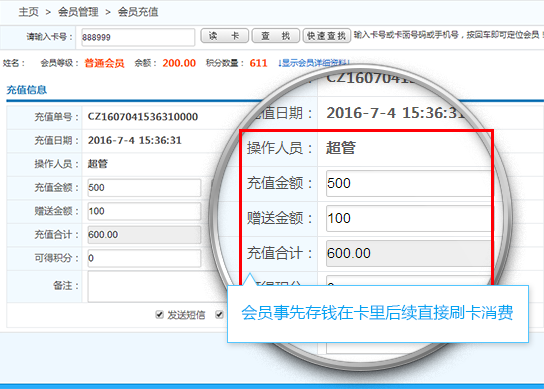Focus the card number field containing 888999
The image size is (544, 389).
138,37
